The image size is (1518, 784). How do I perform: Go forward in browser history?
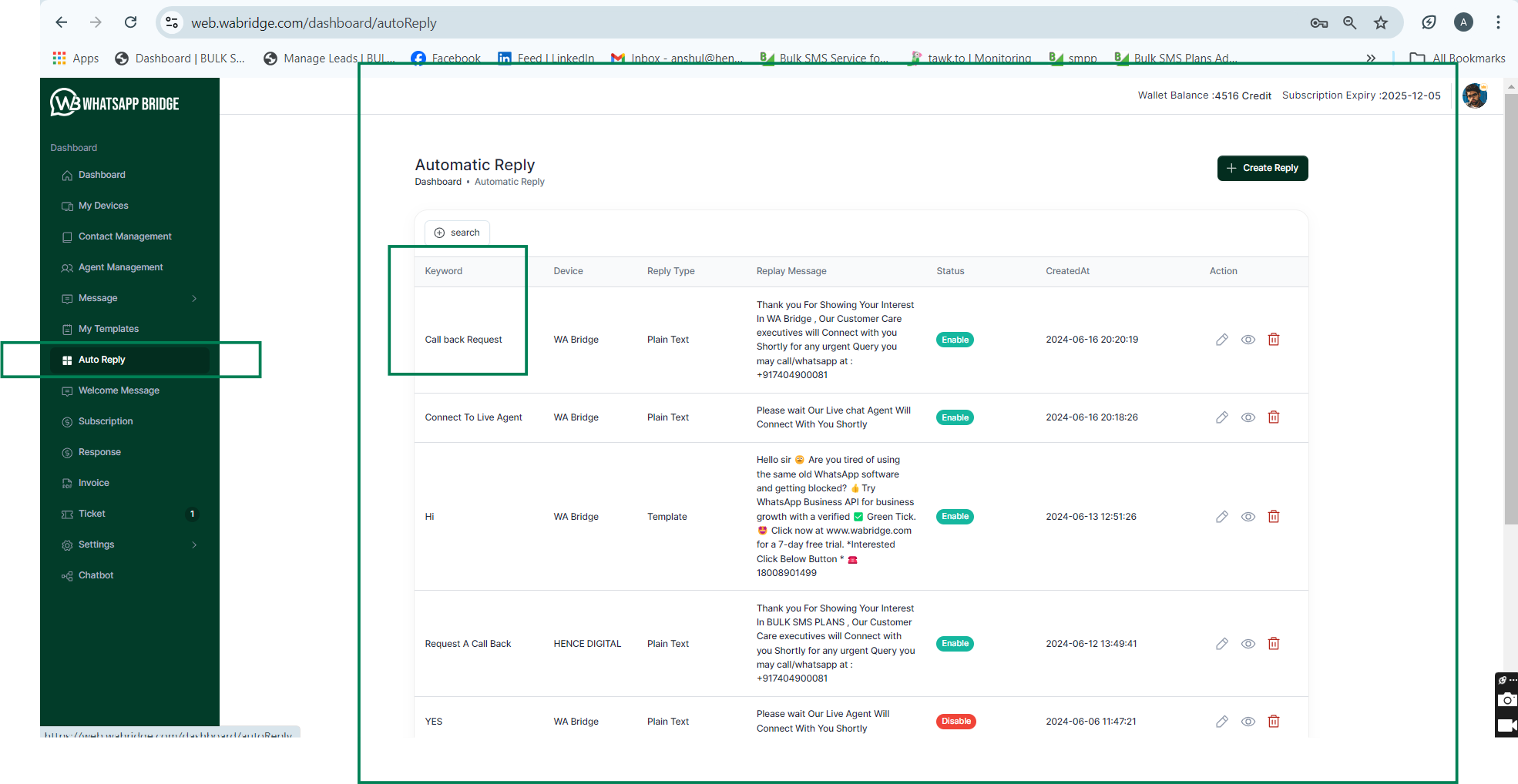(x=96, y=22)
